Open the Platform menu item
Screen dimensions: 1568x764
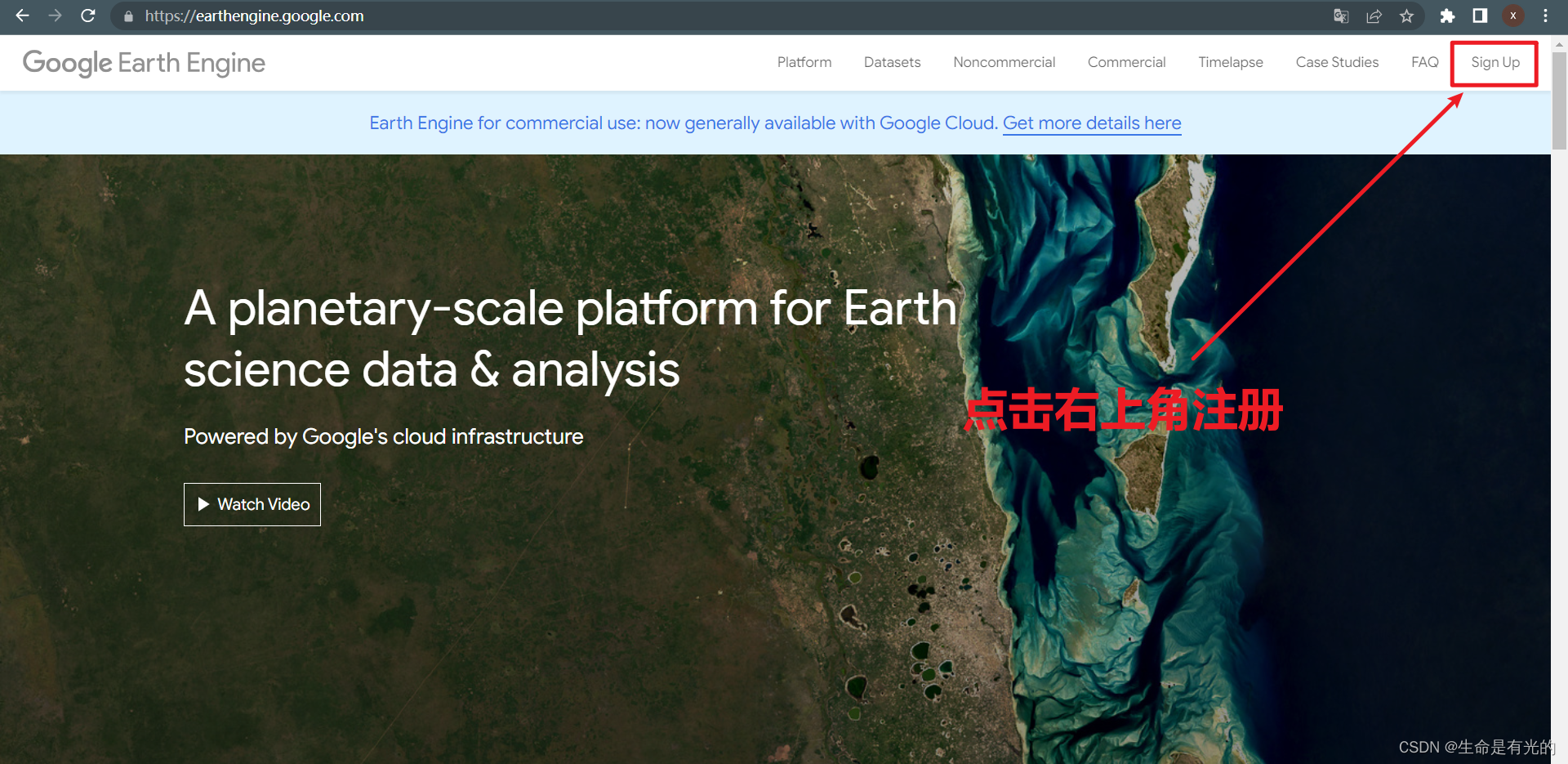click(804, 62)
